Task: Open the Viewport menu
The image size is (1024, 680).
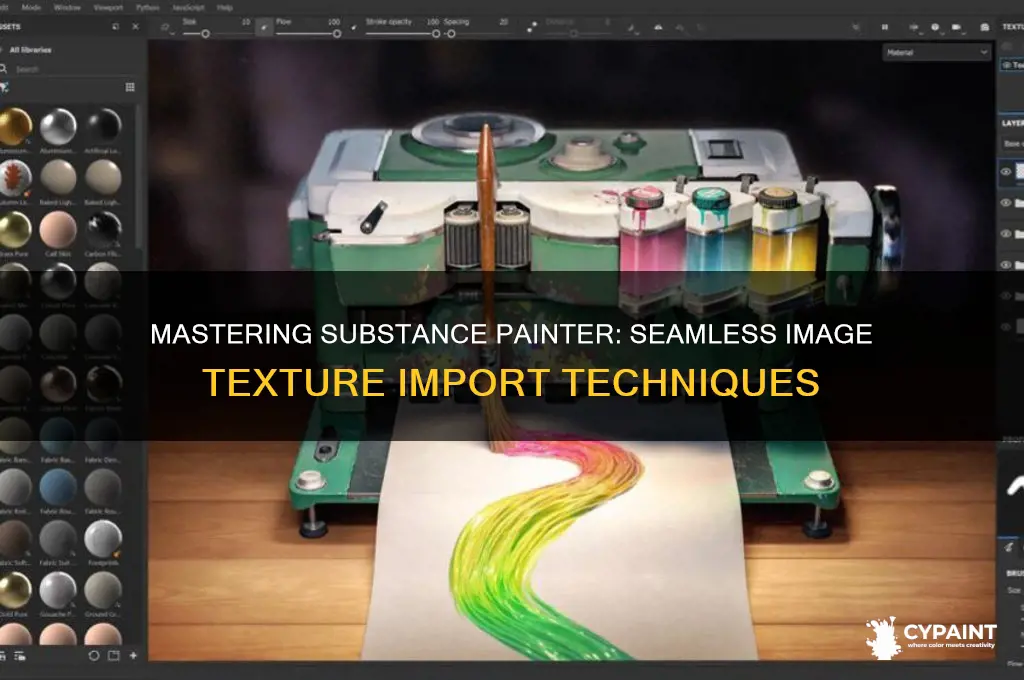Action: pyautogui.click(x=108, y=7)
